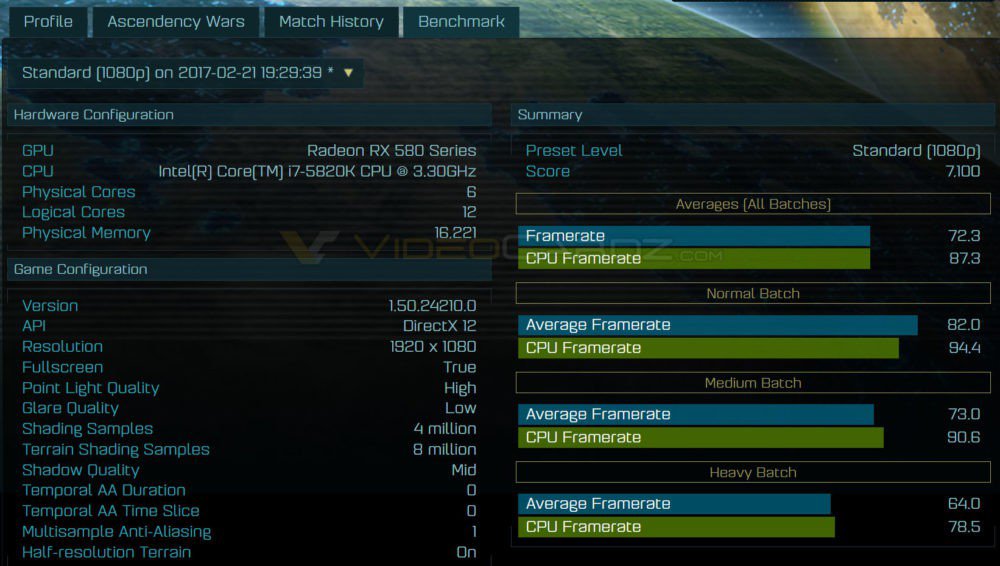Click the 1920 x 1080 resolution value
The image size is (1000, 566).
tap(433, 346)
